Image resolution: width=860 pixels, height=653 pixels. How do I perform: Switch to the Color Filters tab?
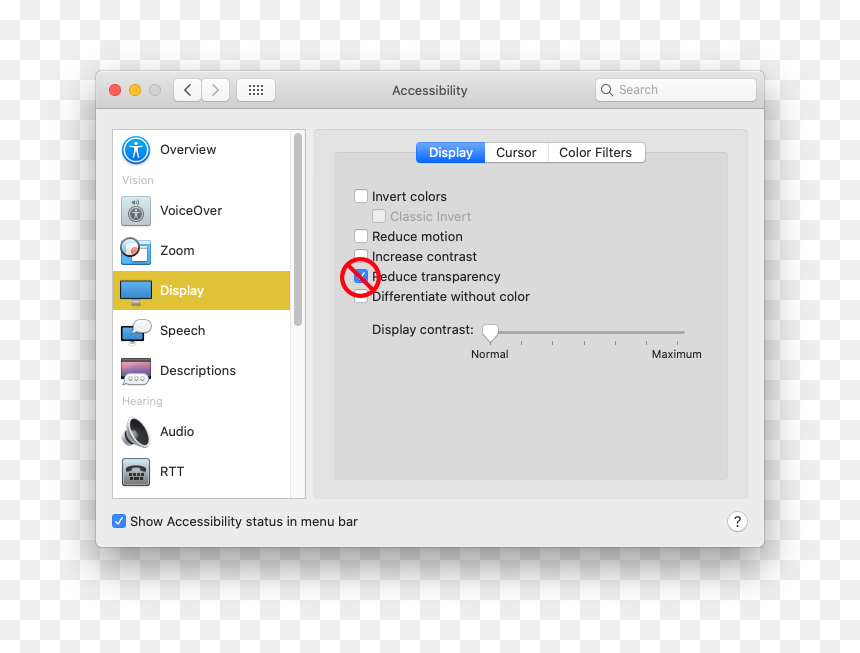596,152
